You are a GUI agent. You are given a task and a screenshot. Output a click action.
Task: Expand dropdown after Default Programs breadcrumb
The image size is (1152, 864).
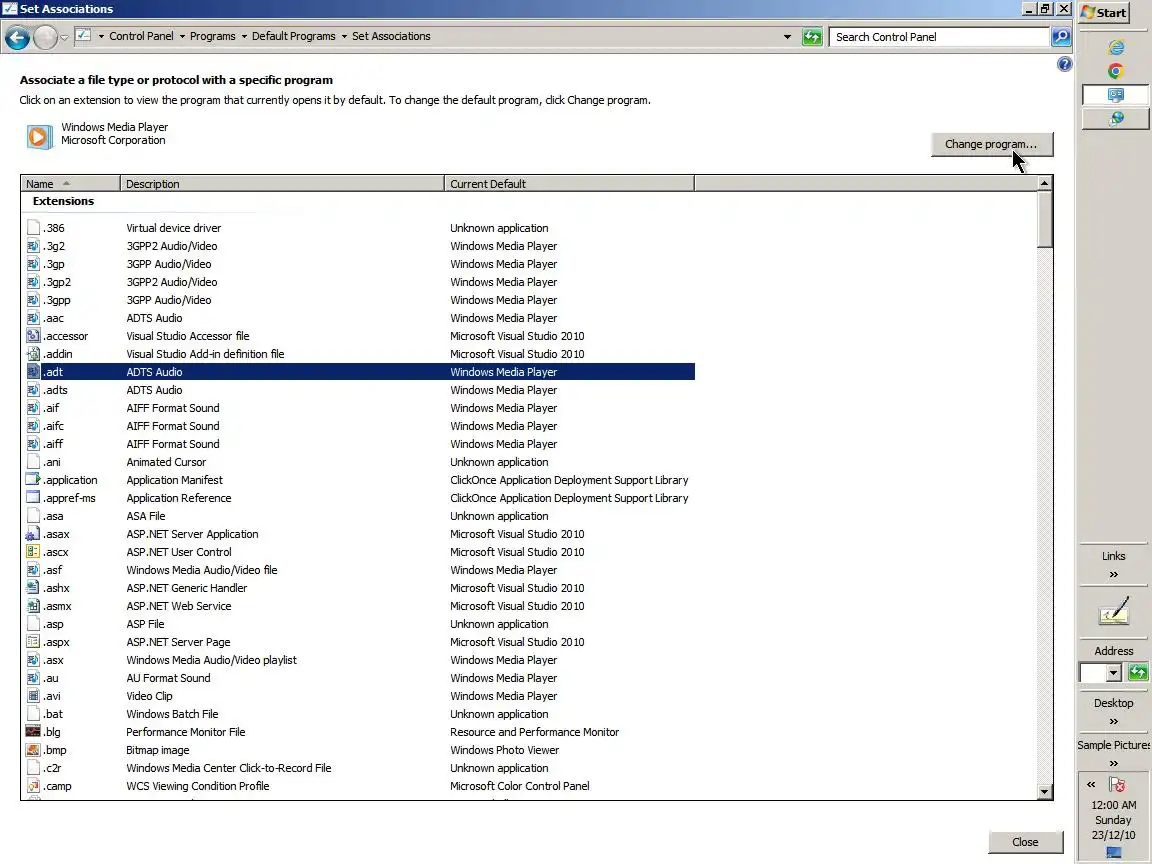point(344,36)
